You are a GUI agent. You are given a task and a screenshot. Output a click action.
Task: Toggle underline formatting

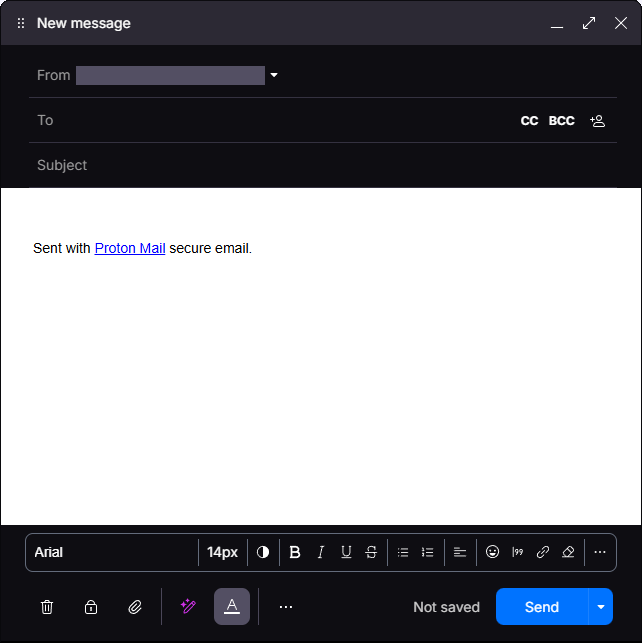pyautogui.click(x=346, y=552)
